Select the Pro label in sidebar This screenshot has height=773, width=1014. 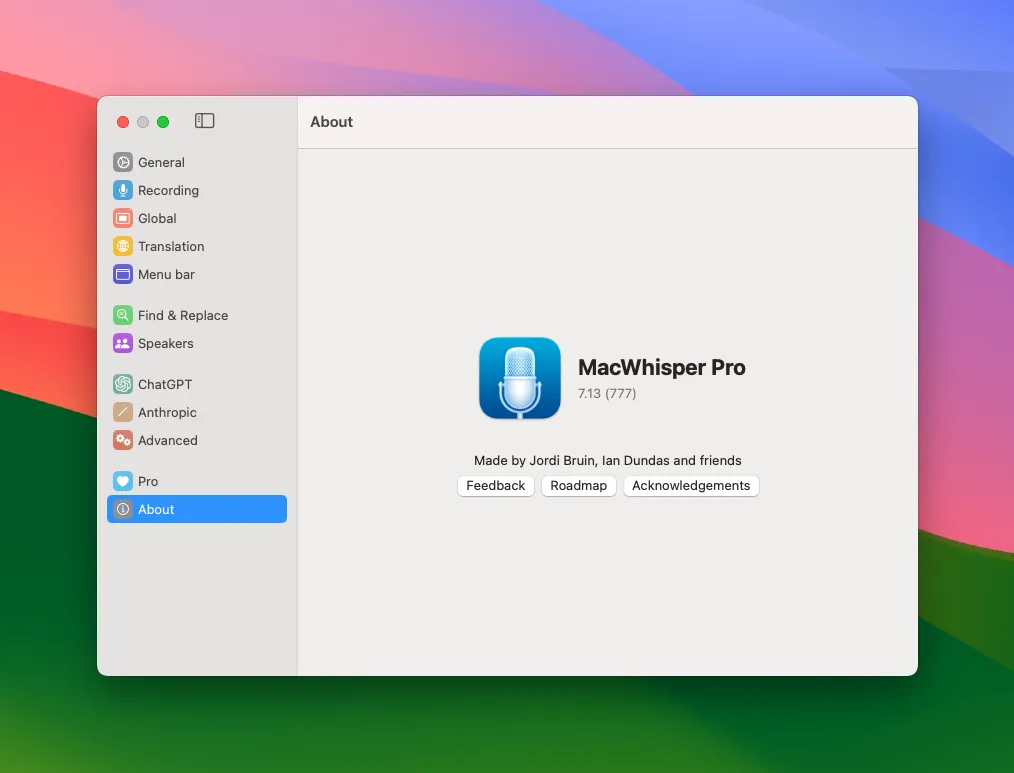click(x=147, y=481)
